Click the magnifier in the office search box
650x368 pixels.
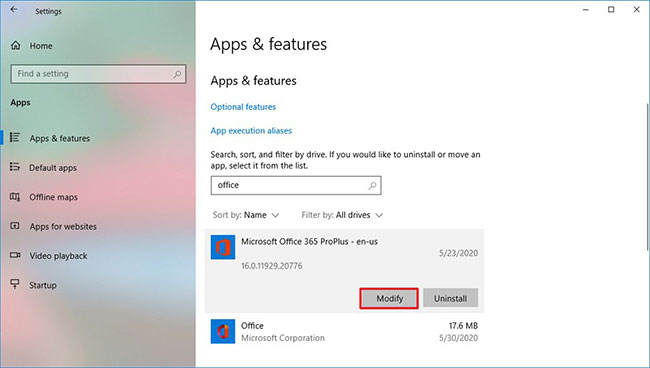pyautogui.click(x=372, y=185)
